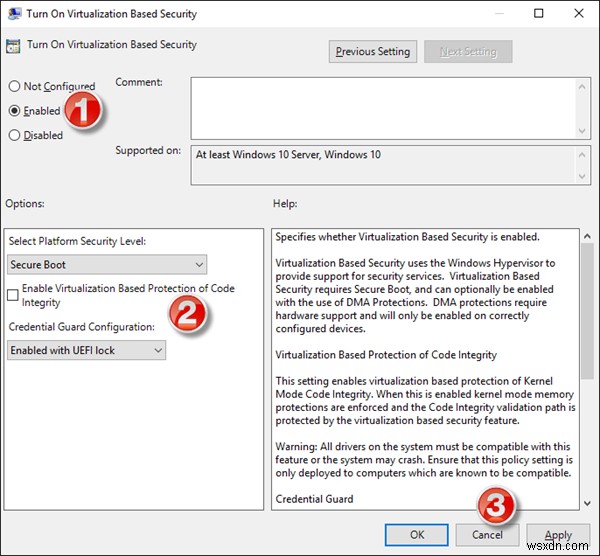Select the Disabled radio button

(x=14, y=135)
